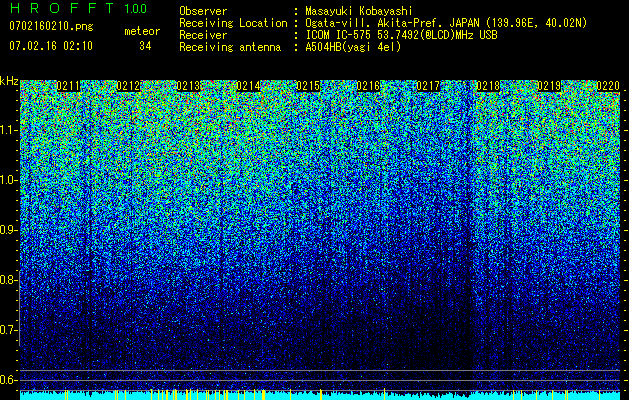The height and width of the screenshot is (400, 629).
Task: Click the 0212 time marker label
Action: [128, 86]
